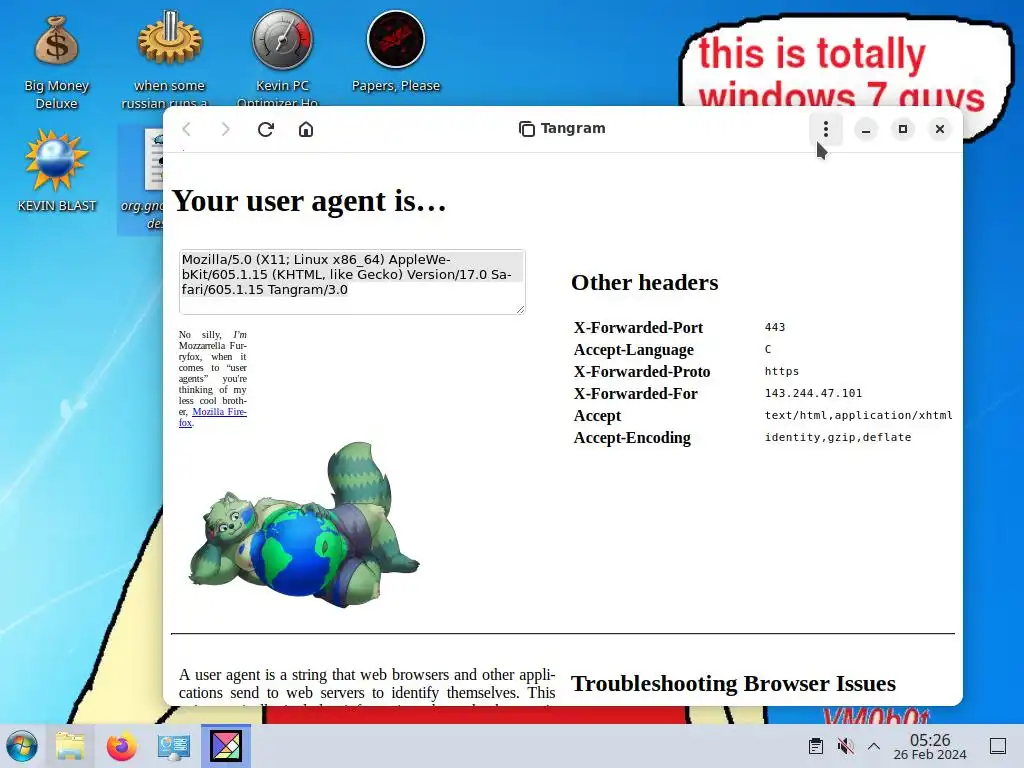
Task: Open Papers, Please desktop icon
Action: (x=396, y=52)
